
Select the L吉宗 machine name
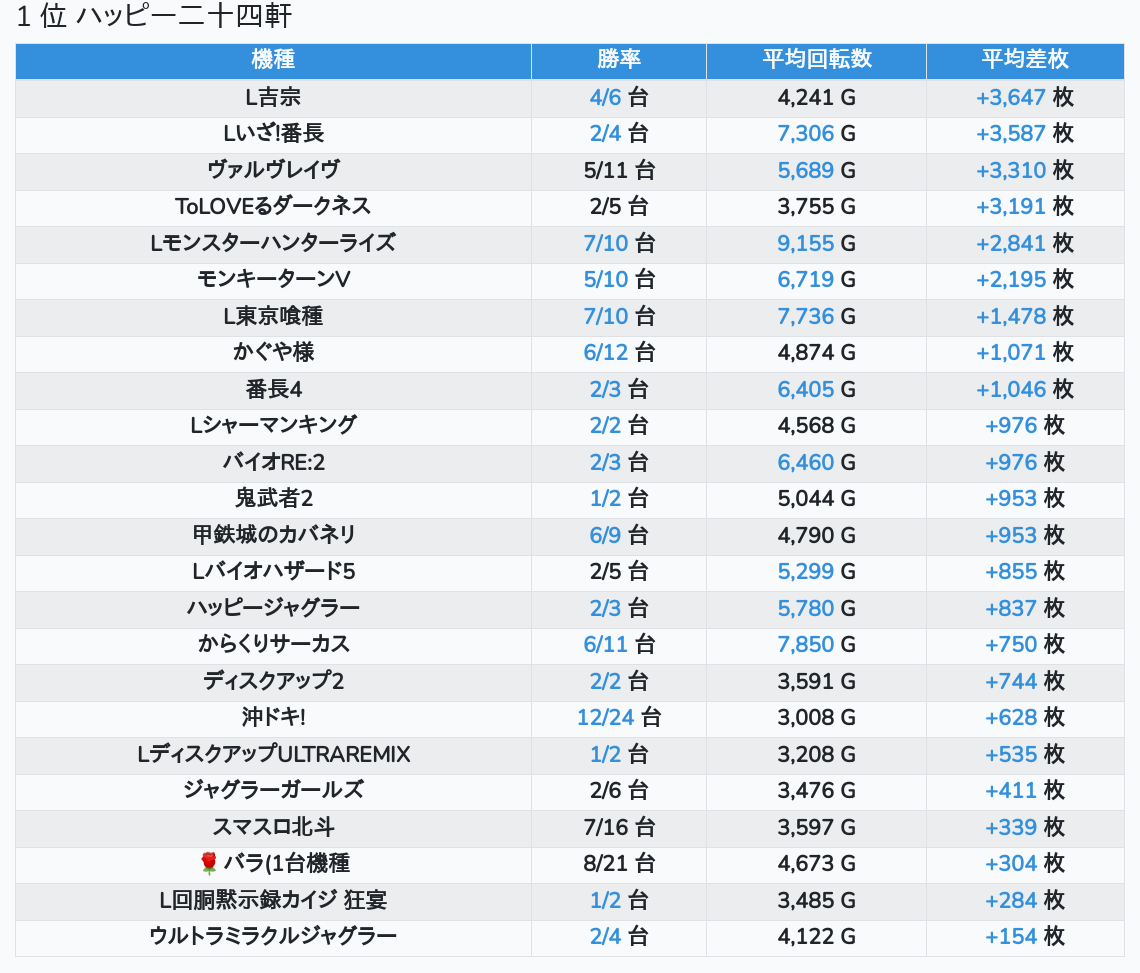(x=273, y=97)
